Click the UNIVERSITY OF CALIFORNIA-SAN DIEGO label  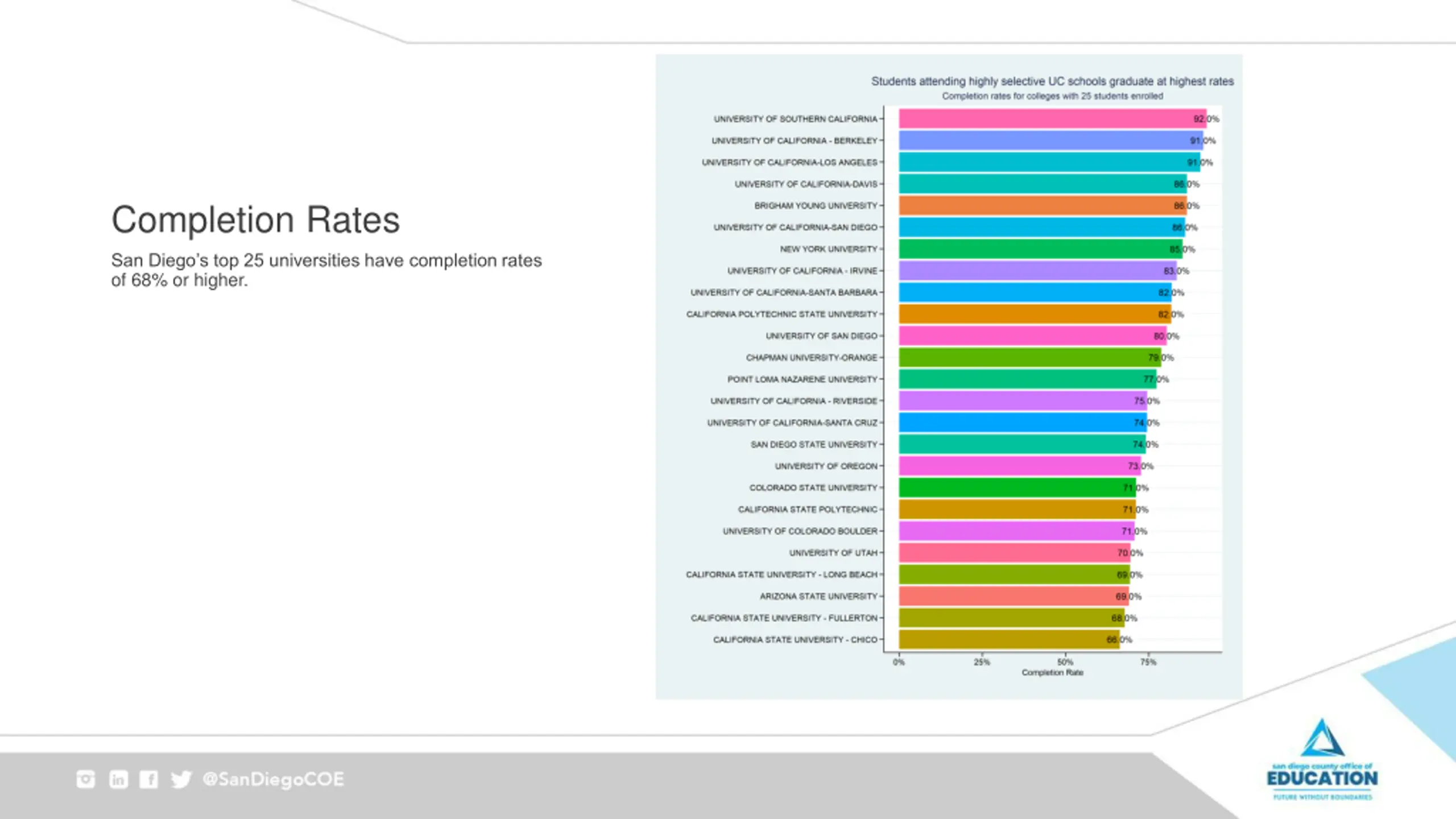coord(796,227)
